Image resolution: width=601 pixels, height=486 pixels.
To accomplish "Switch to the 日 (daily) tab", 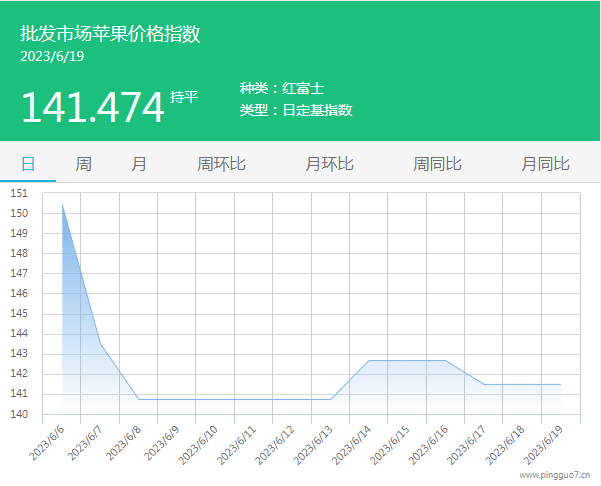I will pos(28,164).
